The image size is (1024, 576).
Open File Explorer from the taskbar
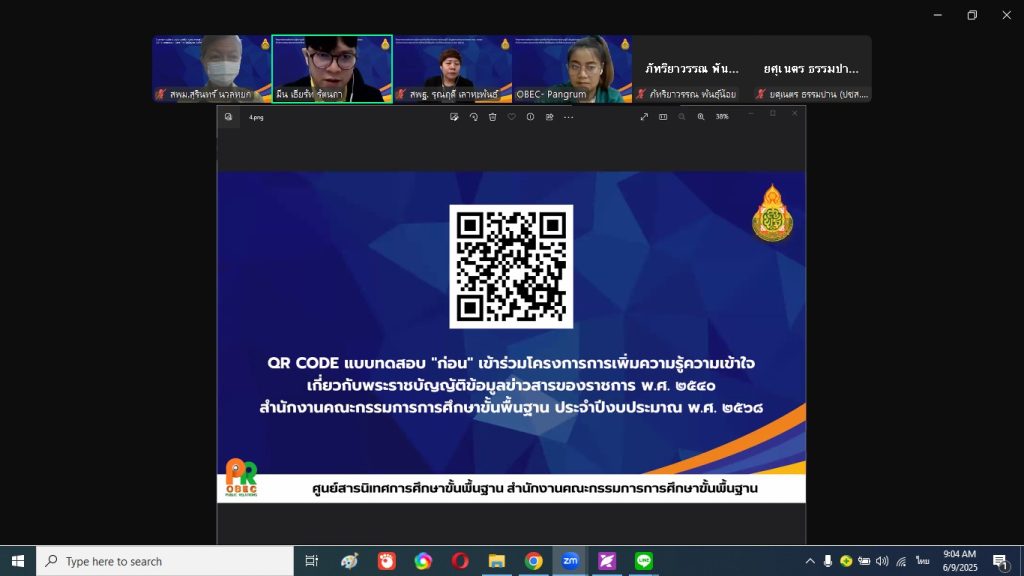[x=496, y=561]
